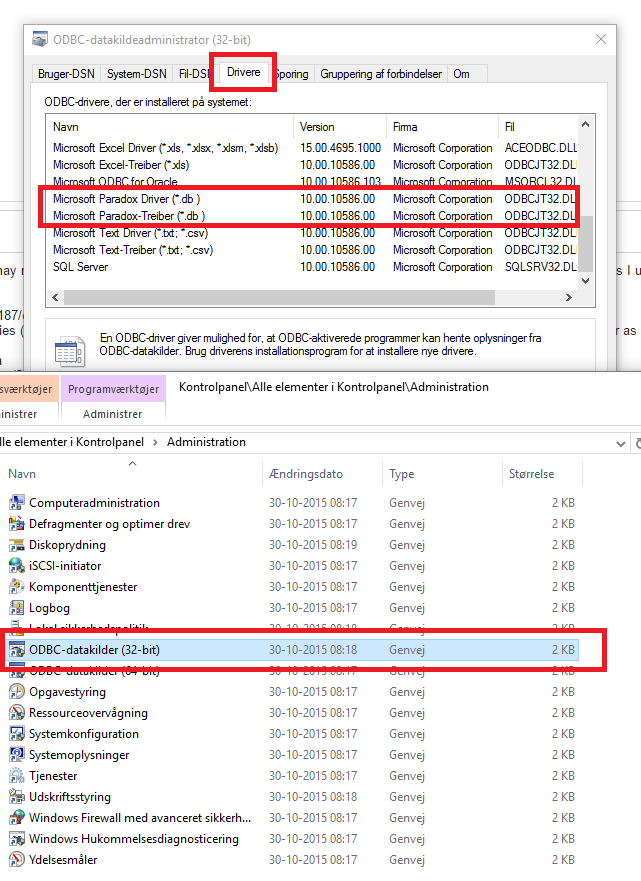Close the ODBC-datakildeadministrator dialog
The image size is (641, 881).
(600, 39)
